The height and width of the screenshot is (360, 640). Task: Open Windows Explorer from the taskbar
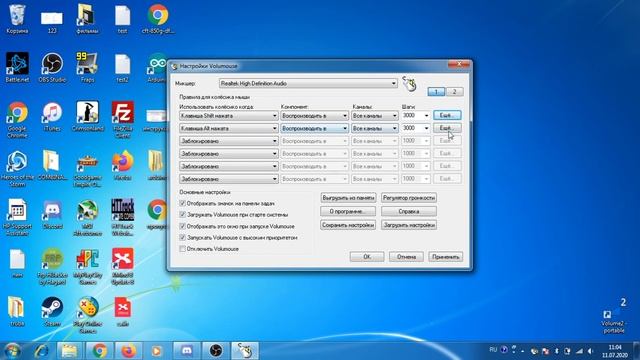pos(70,351)
